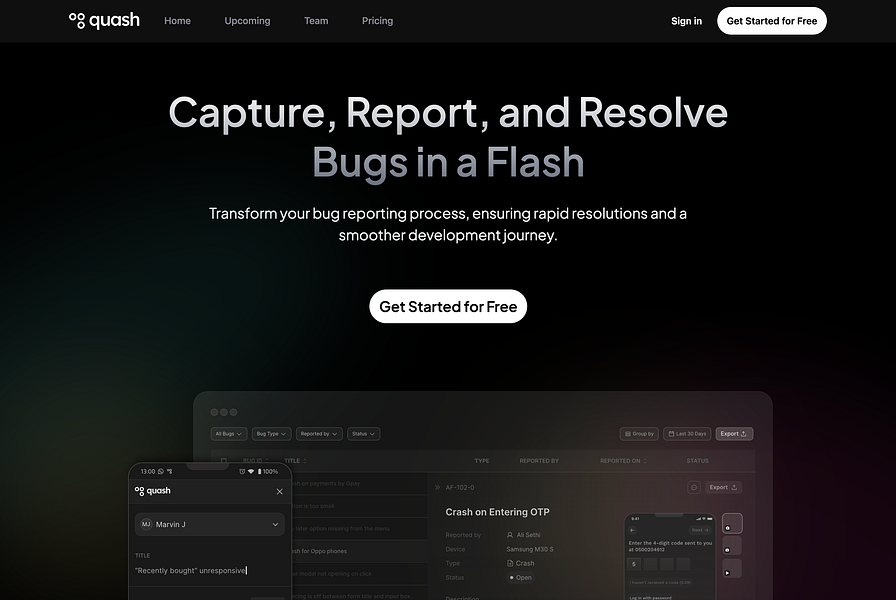The image size is (896, 600).
Task: Click battery icon showing 100%
Action: click(x=259, y=471)
